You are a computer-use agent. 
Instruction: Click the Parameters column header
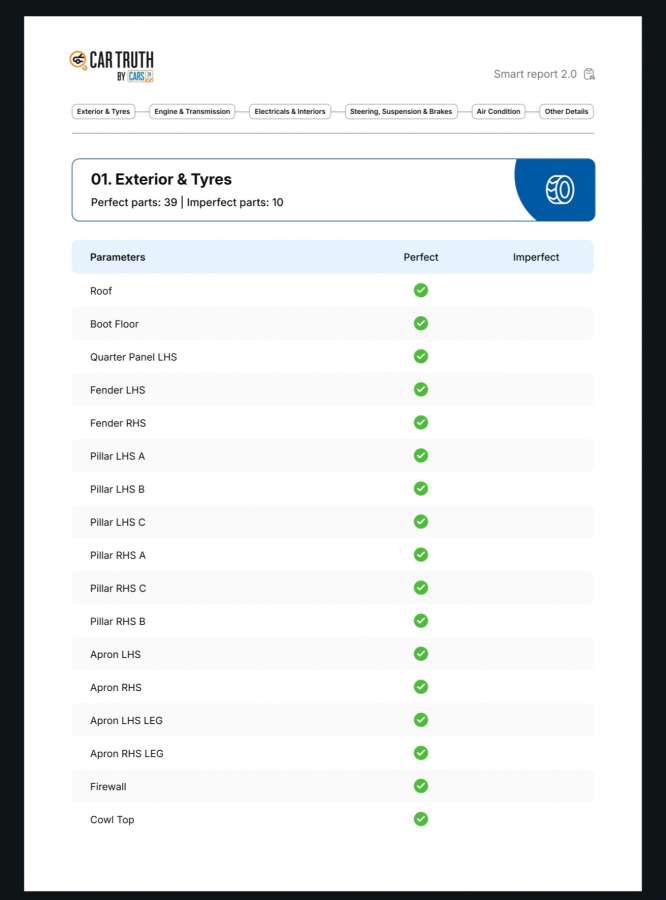118,257
